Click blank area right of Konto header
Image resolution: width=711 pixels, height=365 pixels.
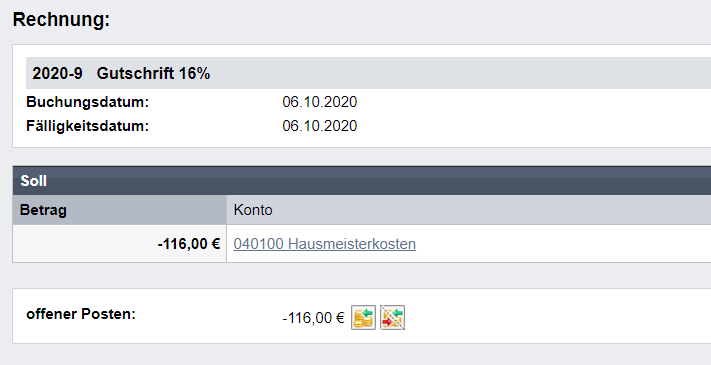tap(490, 210)
